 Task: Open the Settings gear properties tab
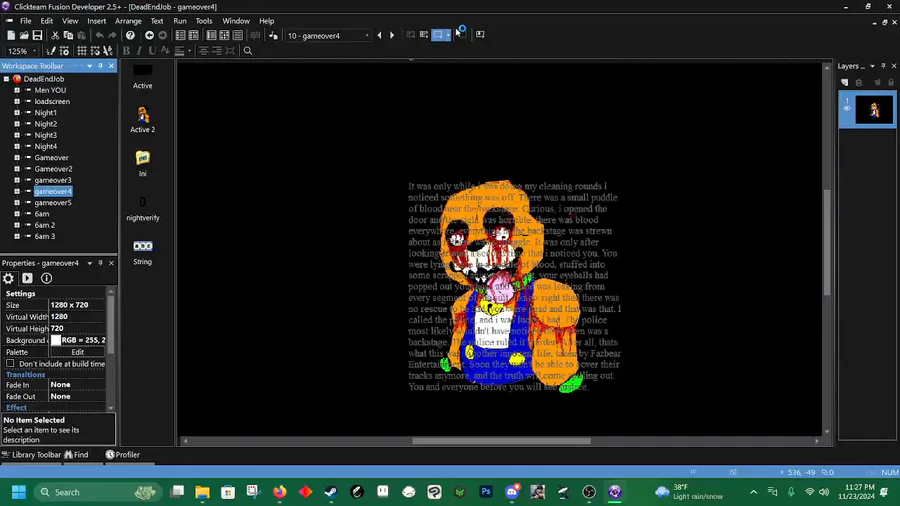(x=9, y=278)
